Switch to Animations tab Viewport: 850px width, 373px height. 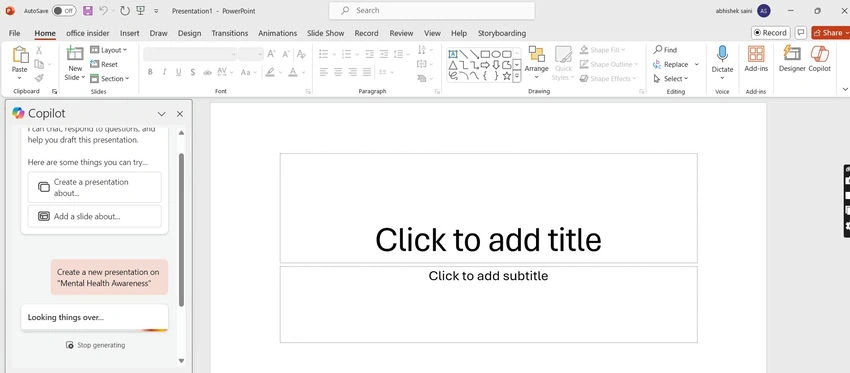coord(278,33)
